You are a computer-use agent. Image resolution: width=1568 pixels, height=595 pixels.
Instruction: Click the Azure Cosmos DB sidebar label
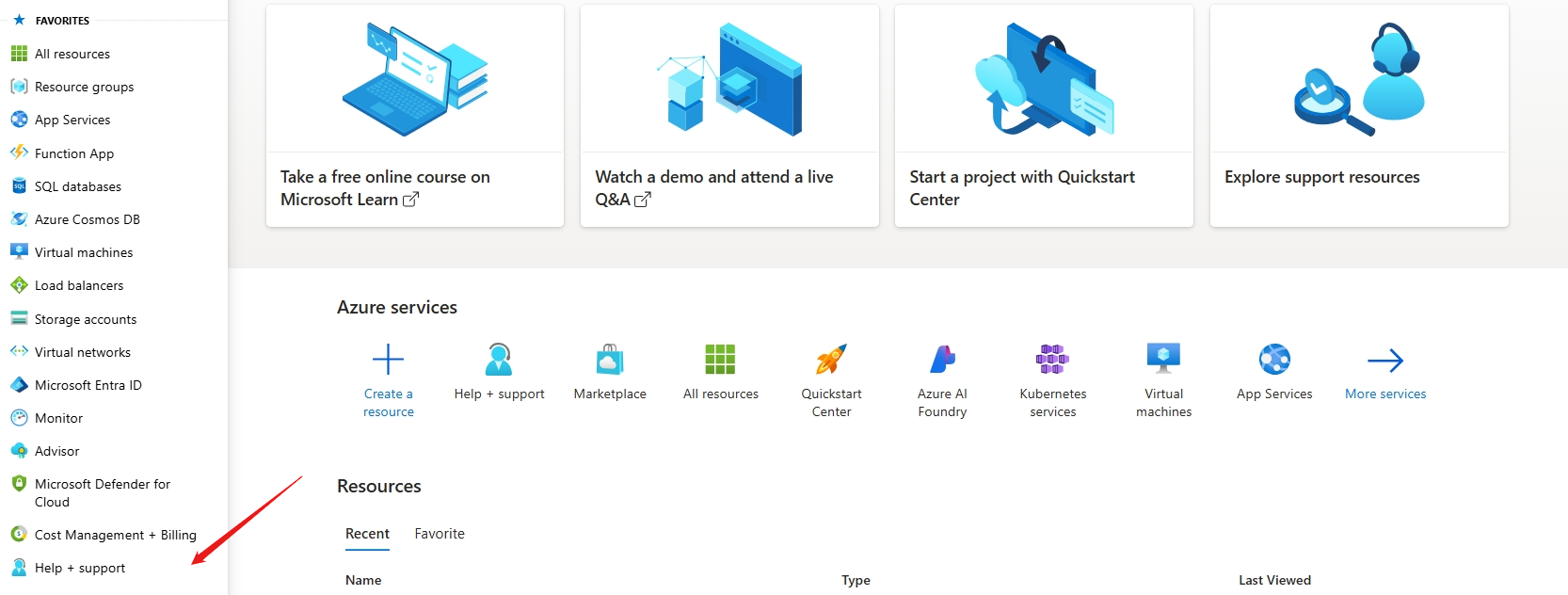pos(88,219)
